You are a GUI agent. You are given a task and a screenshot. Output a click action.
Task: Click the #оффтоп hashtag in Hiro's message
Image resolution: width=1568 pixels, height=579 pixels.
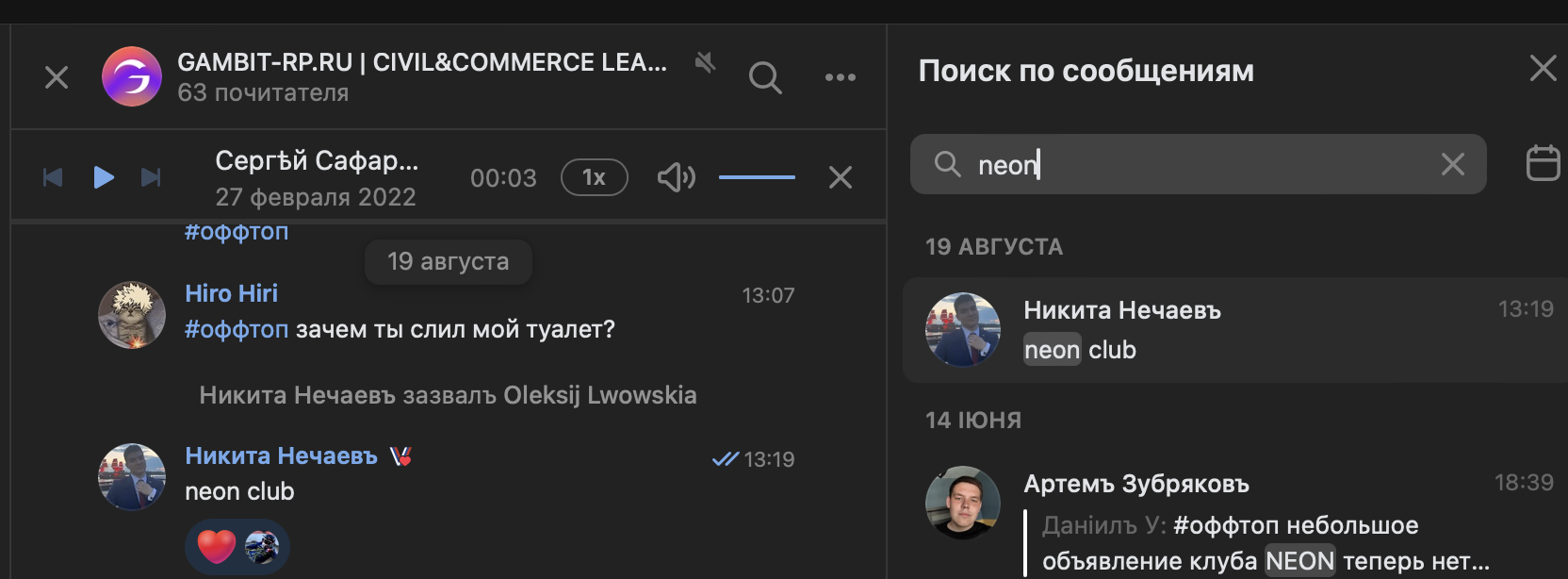237,329
